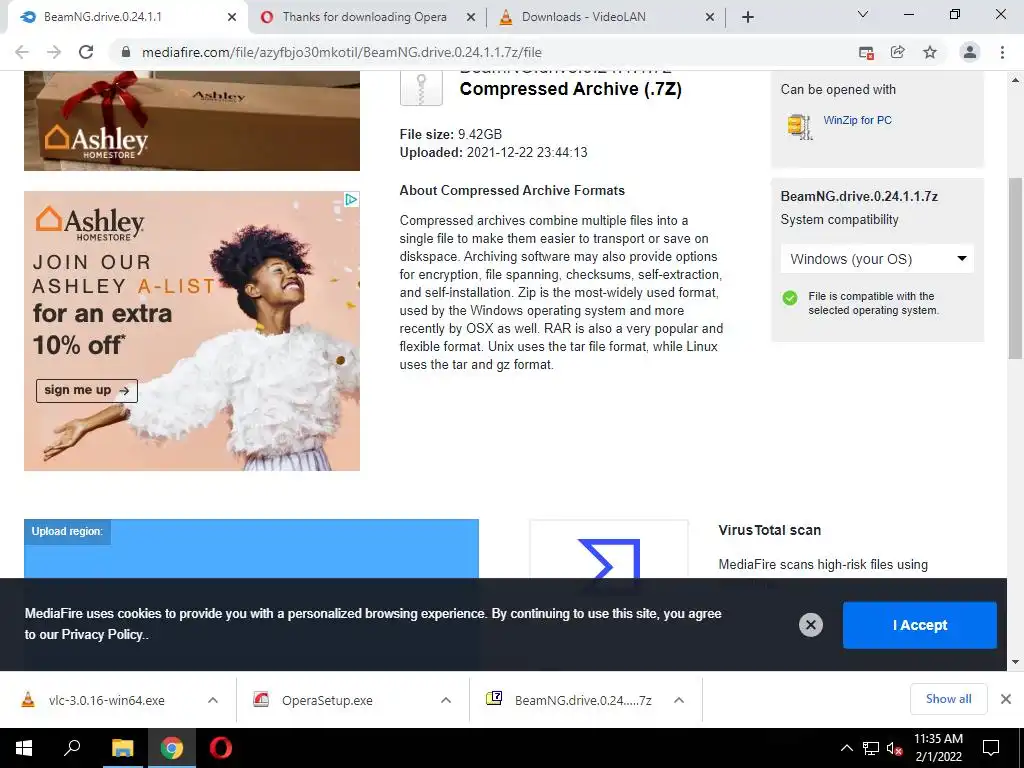Switch to Thanks for downloading Opera tab

click(366, 17)
